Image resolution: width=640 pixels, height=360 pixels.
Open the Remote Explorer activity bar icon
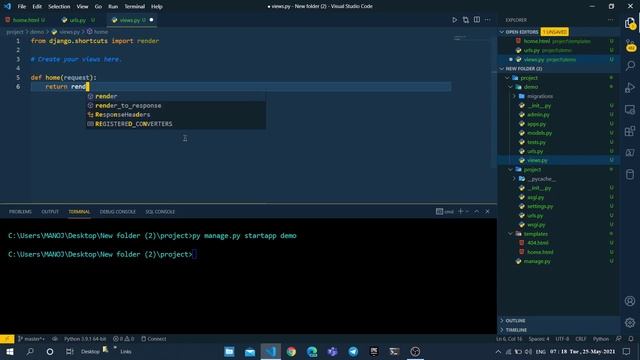(x=630, y=109)
